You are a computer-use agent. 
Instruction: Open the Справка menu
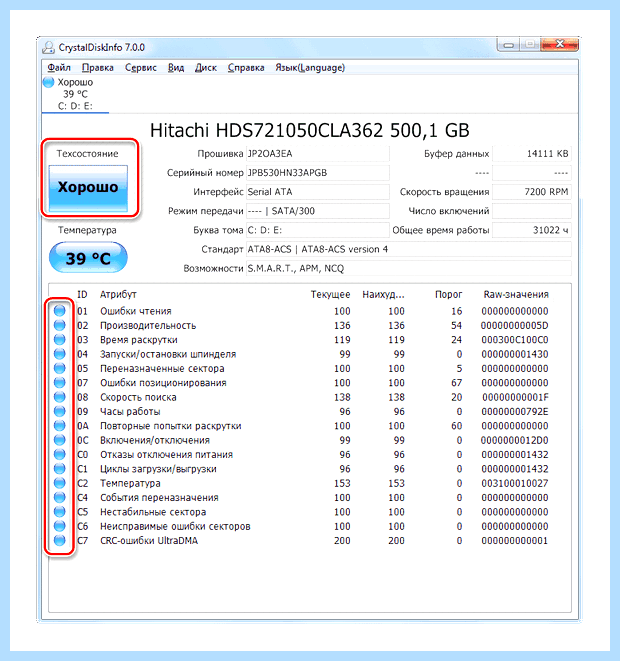click(x=246, y=67)
